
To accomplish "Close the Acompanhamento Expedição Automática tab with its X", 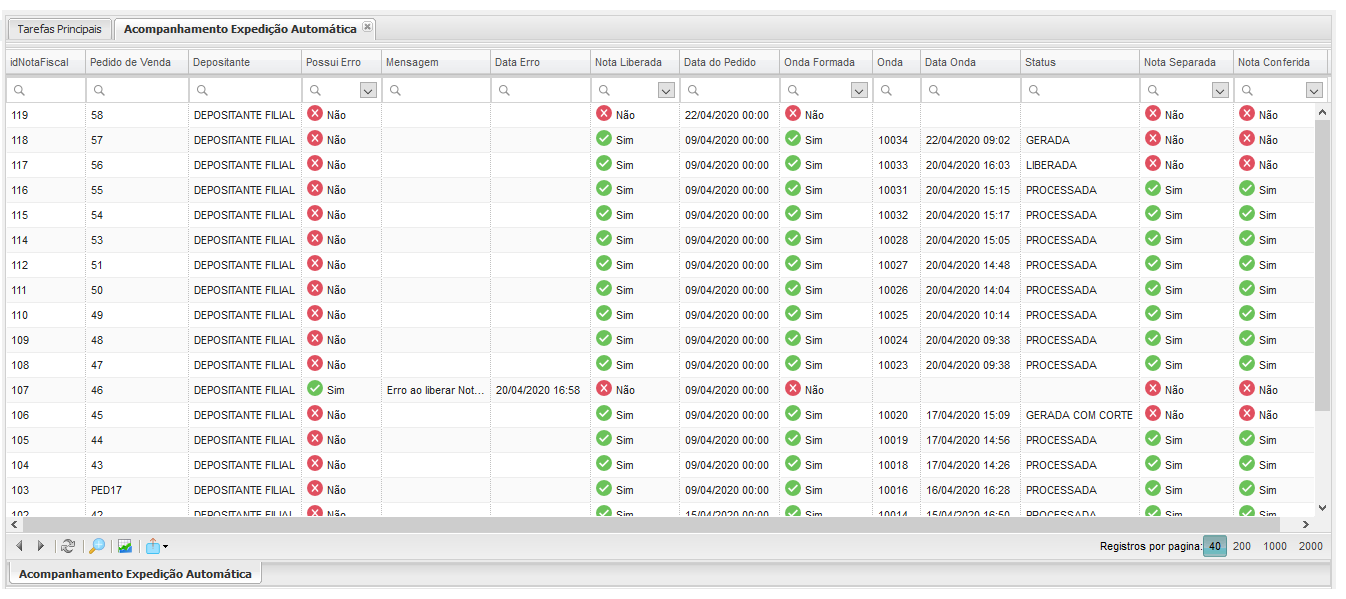I will coord(367,27).
